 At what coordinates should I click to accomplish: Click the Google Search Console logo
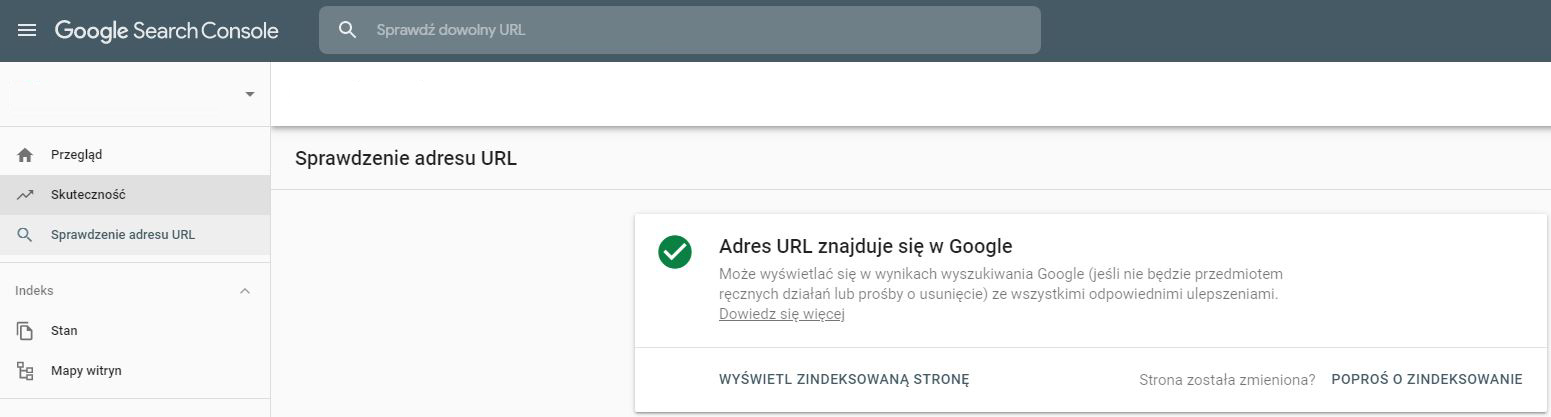pyautogui.click(x=167, y=30)
